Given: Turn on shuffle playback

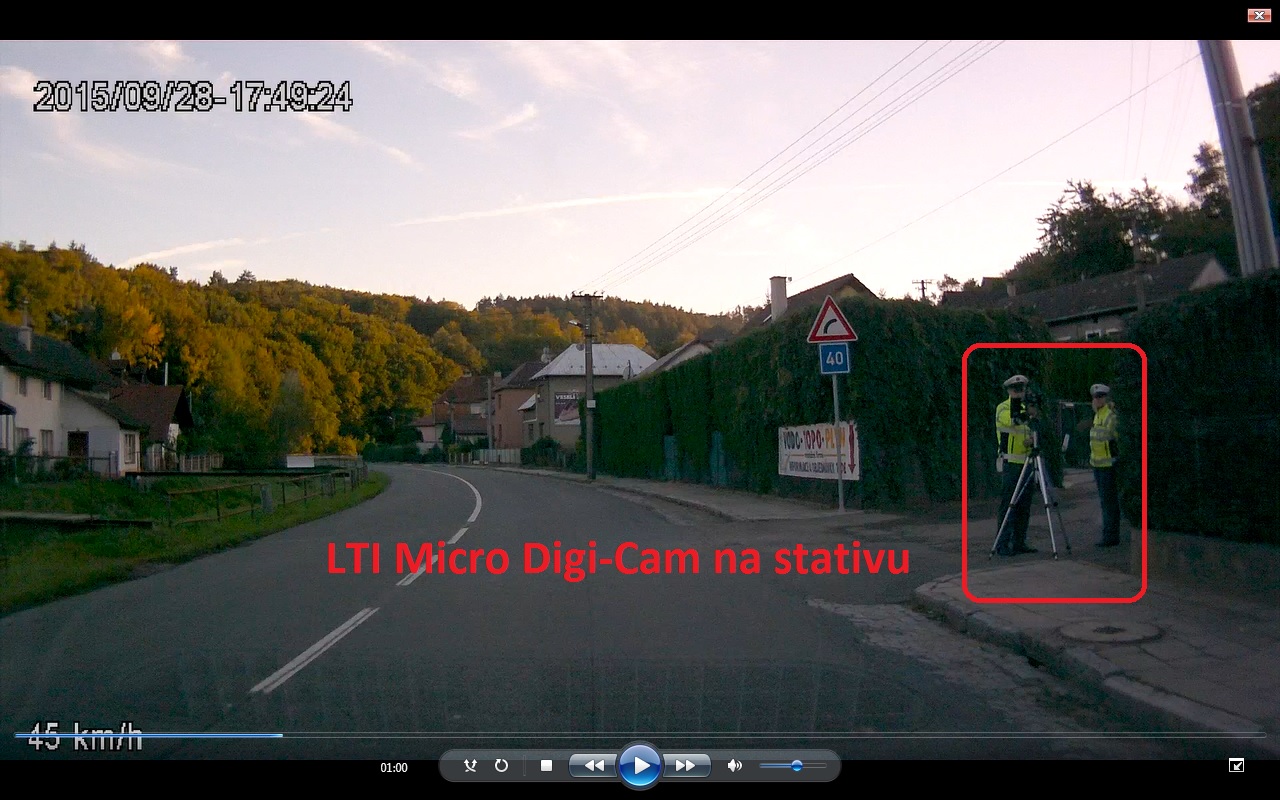Looking at the screenshot, I should (x=470, y=766).
